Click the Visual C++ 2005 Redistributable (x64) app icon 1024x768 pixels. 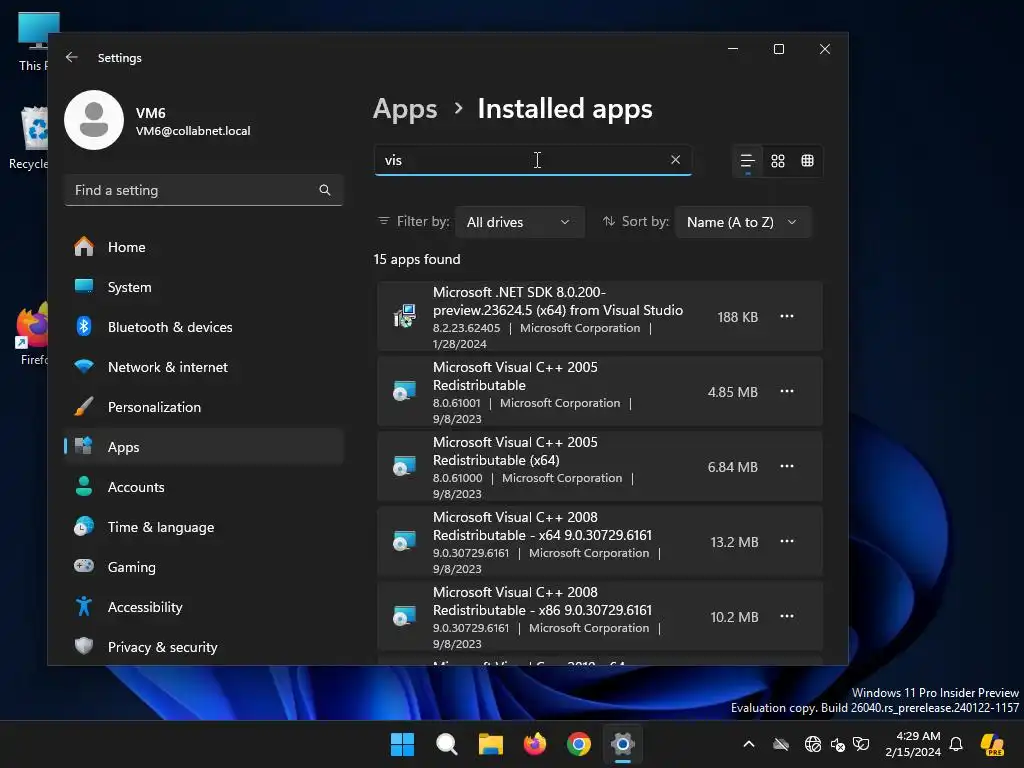[x=404, y=467]
